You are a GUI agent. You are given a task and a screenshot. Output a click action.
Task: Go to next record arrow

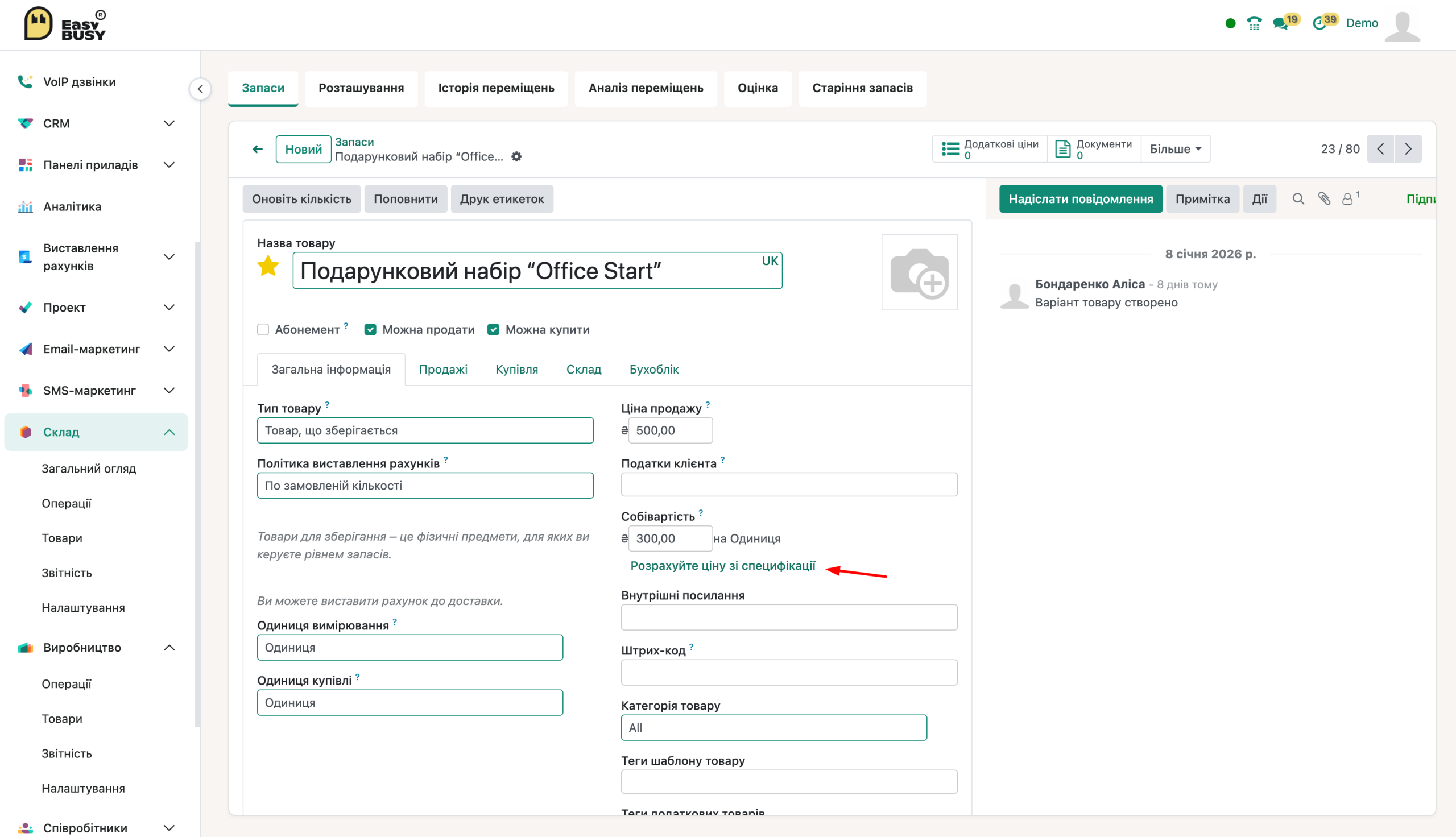click(1408, 150)
